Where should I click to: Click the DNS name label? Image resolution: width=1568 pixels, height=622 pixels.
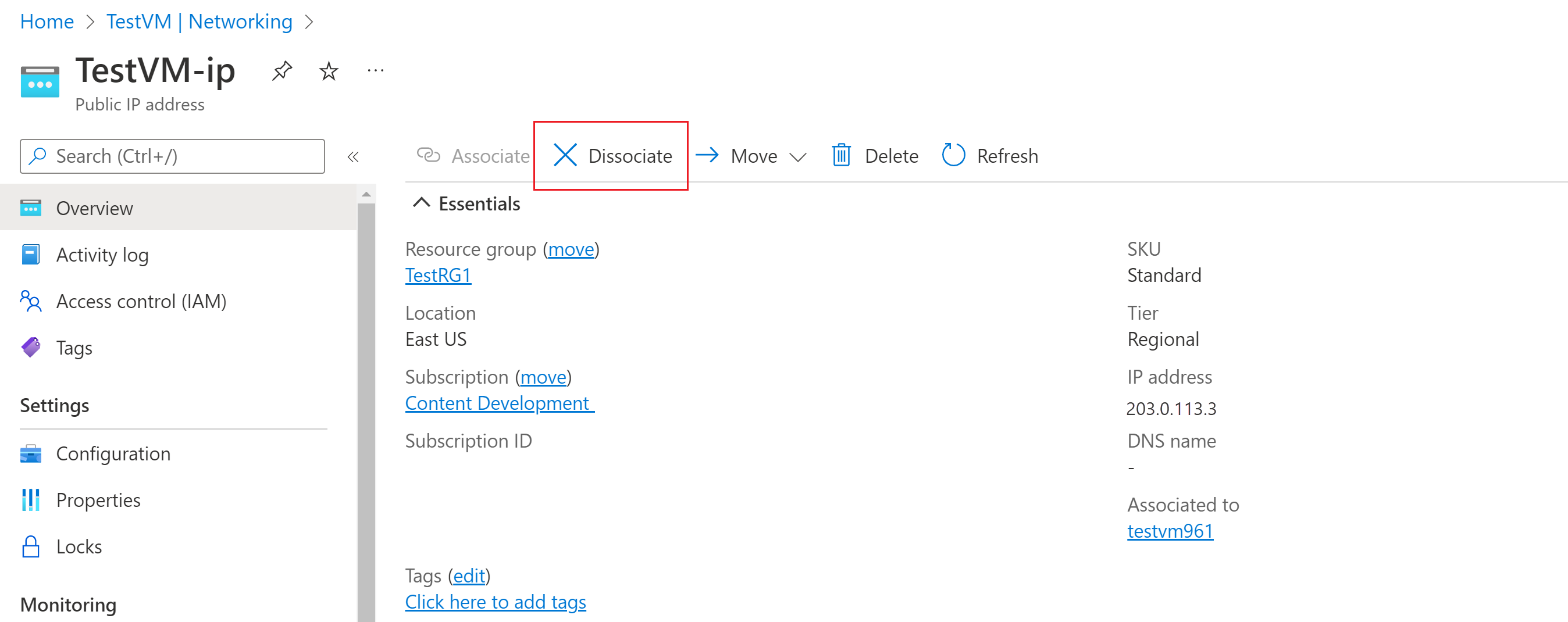(x=1171, y=441)
